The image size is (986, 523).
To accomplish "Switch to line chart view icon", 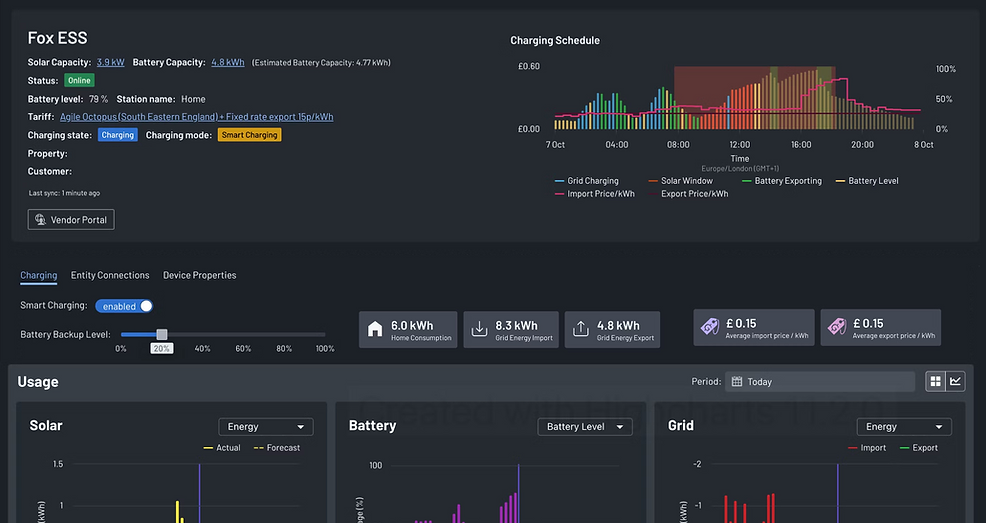I will coord(955,382).
